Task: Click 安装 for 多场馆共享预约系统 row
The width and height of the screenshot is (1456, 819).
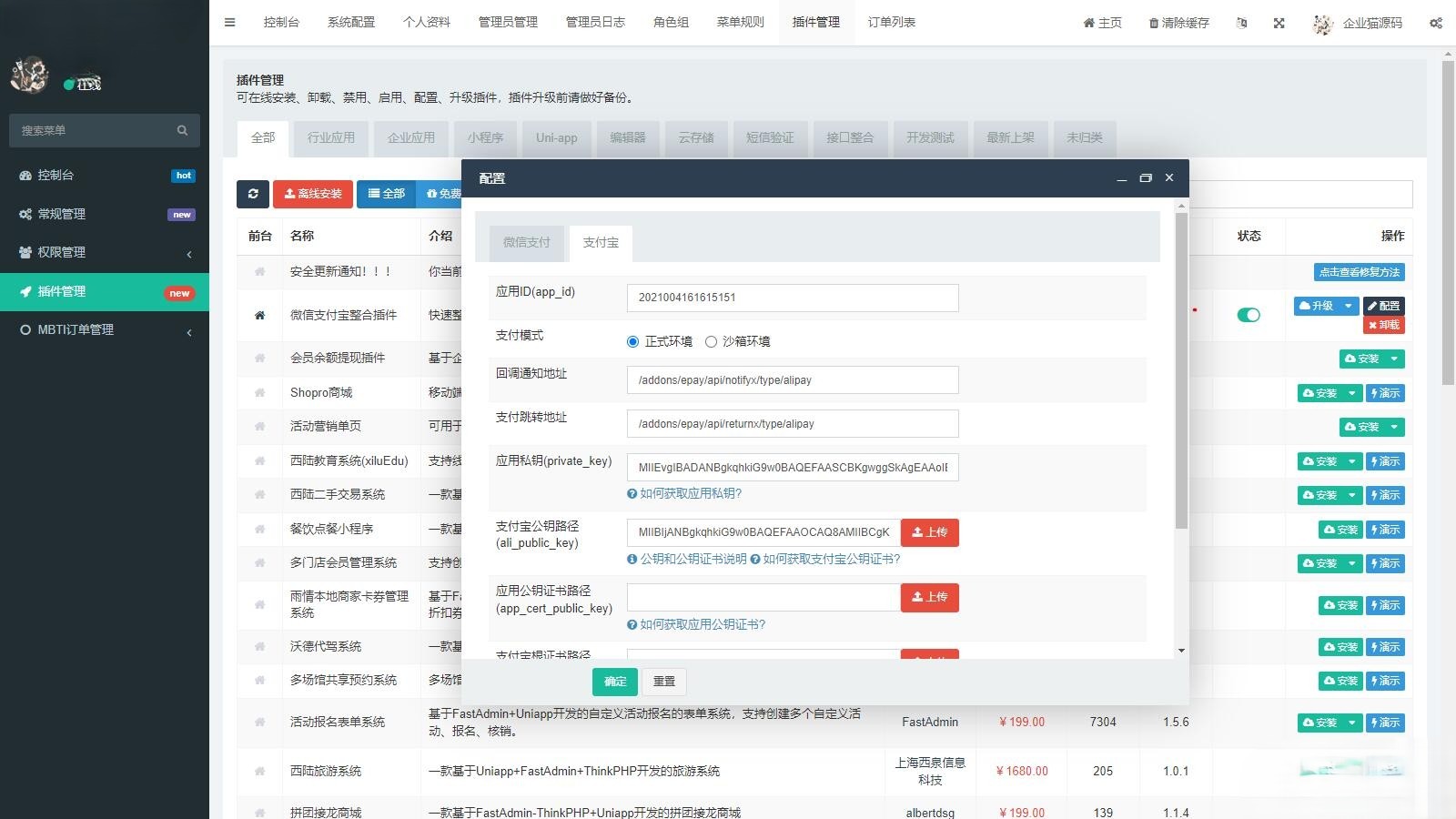Action: (x=1340, y=681)
